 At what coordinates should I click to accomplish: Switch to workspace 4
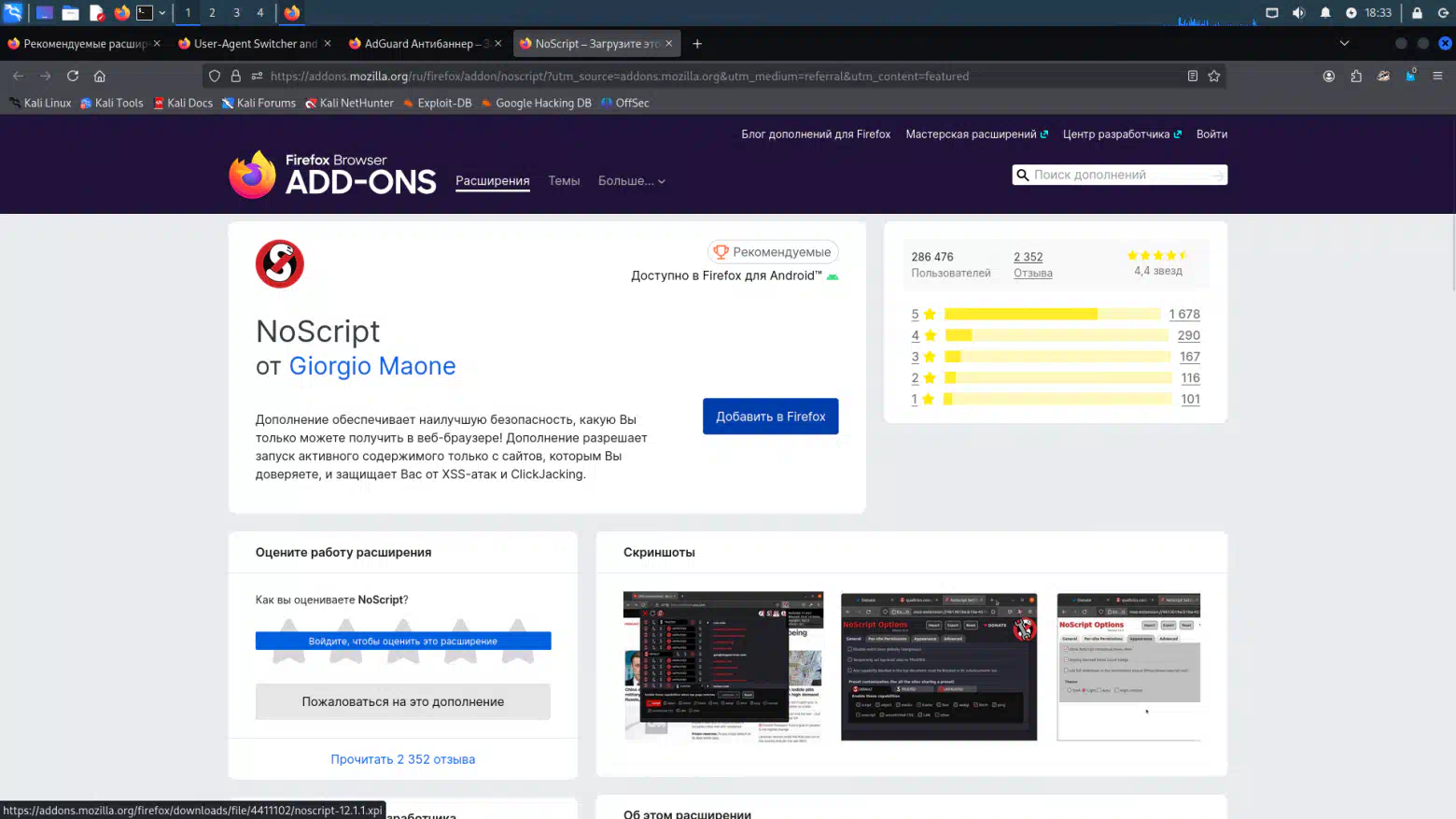coord(260,13)
